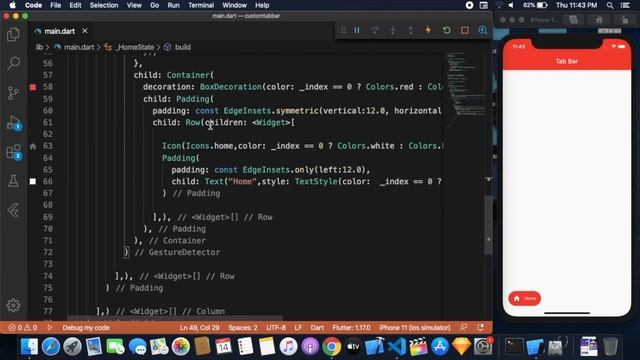Viewport: 640px width, 360px height.
Task: Click Step Out in debug toolbar
Action: tap(411, 30)
